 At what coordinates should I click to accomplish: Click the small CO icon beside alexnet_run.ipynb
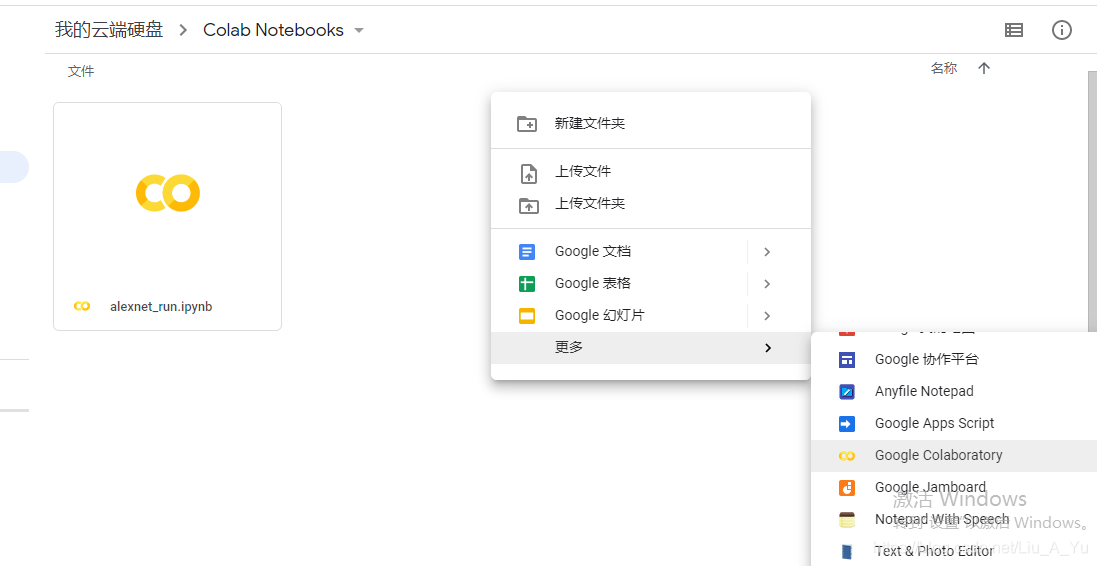82,306
